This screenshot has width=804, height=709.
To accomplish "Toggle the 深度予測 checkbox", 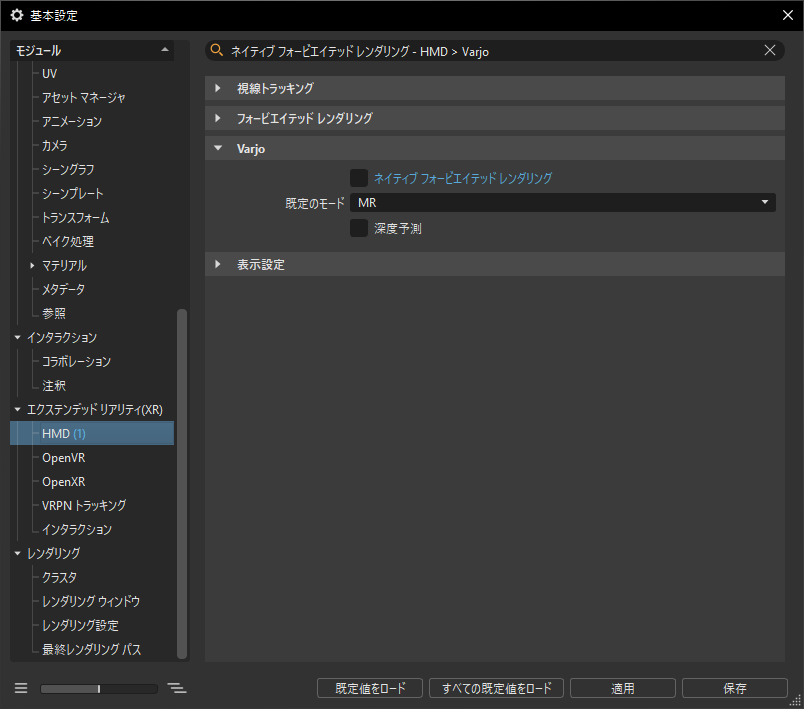I will [x=359, y=228].
